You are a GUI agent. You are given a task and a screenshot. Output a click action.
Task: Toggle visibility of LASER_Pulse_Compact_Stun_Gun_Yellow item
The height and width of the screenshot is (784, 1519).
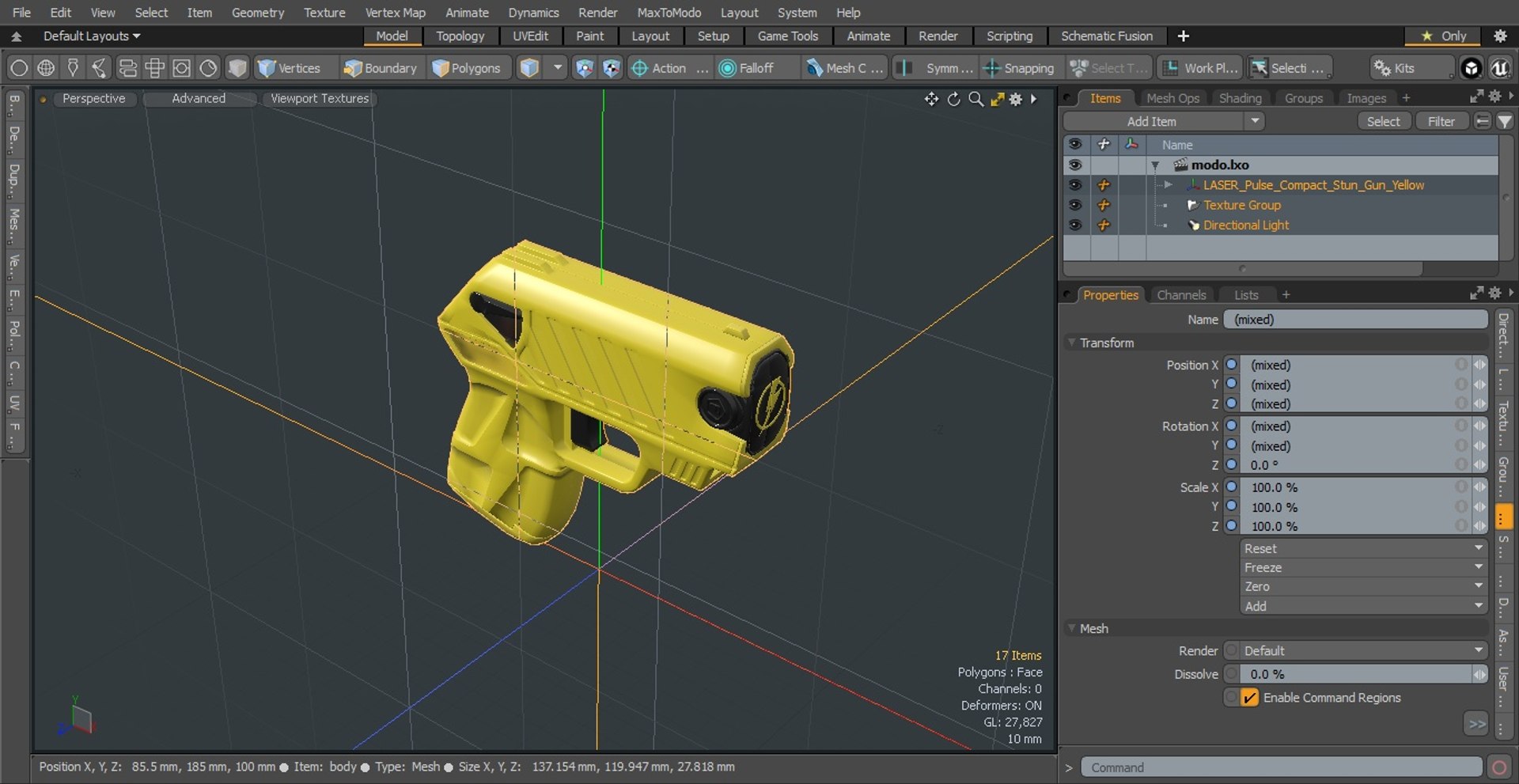(1074, 185)
